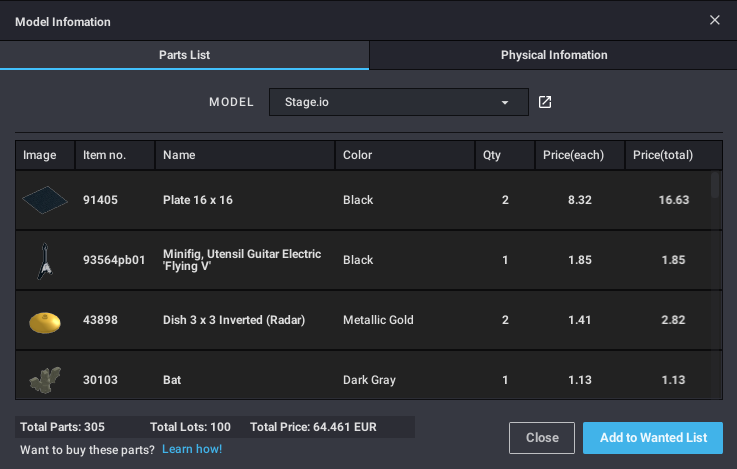Close the Model Information dialog with X
The width and height of the screenshot is (737, 469).
(714, 20)
